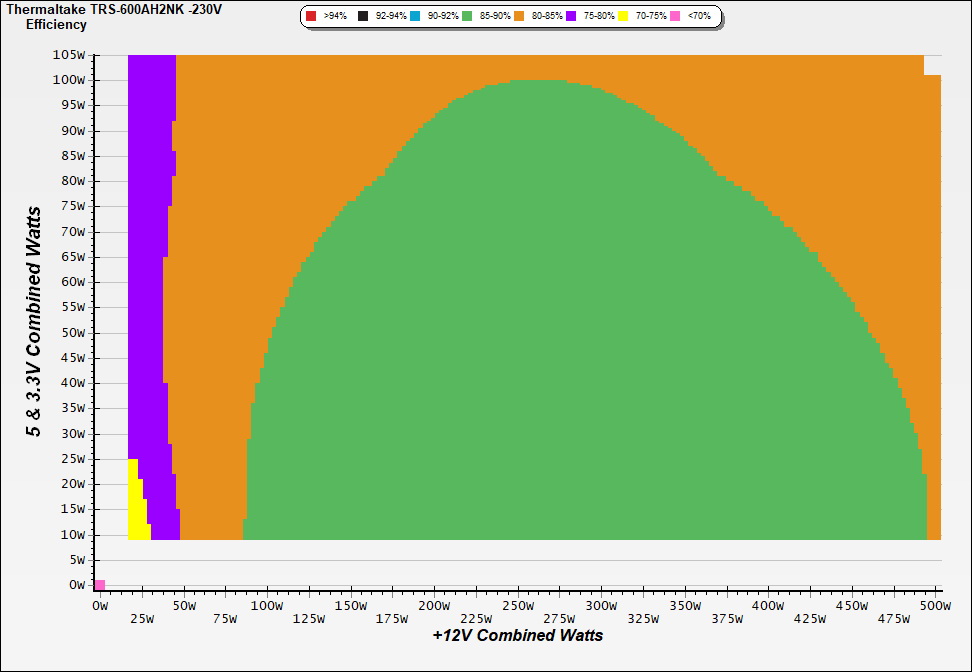The image size is (972, 672).
Task: Click the '+12V Combined Watts' axis label
Action: 518,635
